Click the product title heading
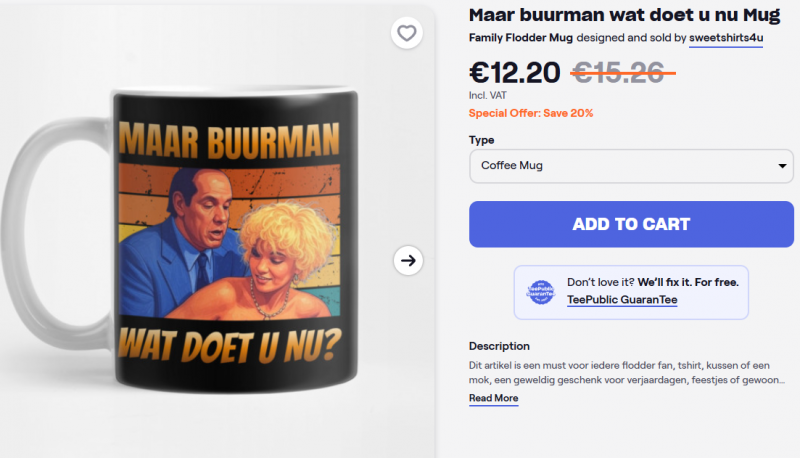800x458 pixels. coord(624,14)
